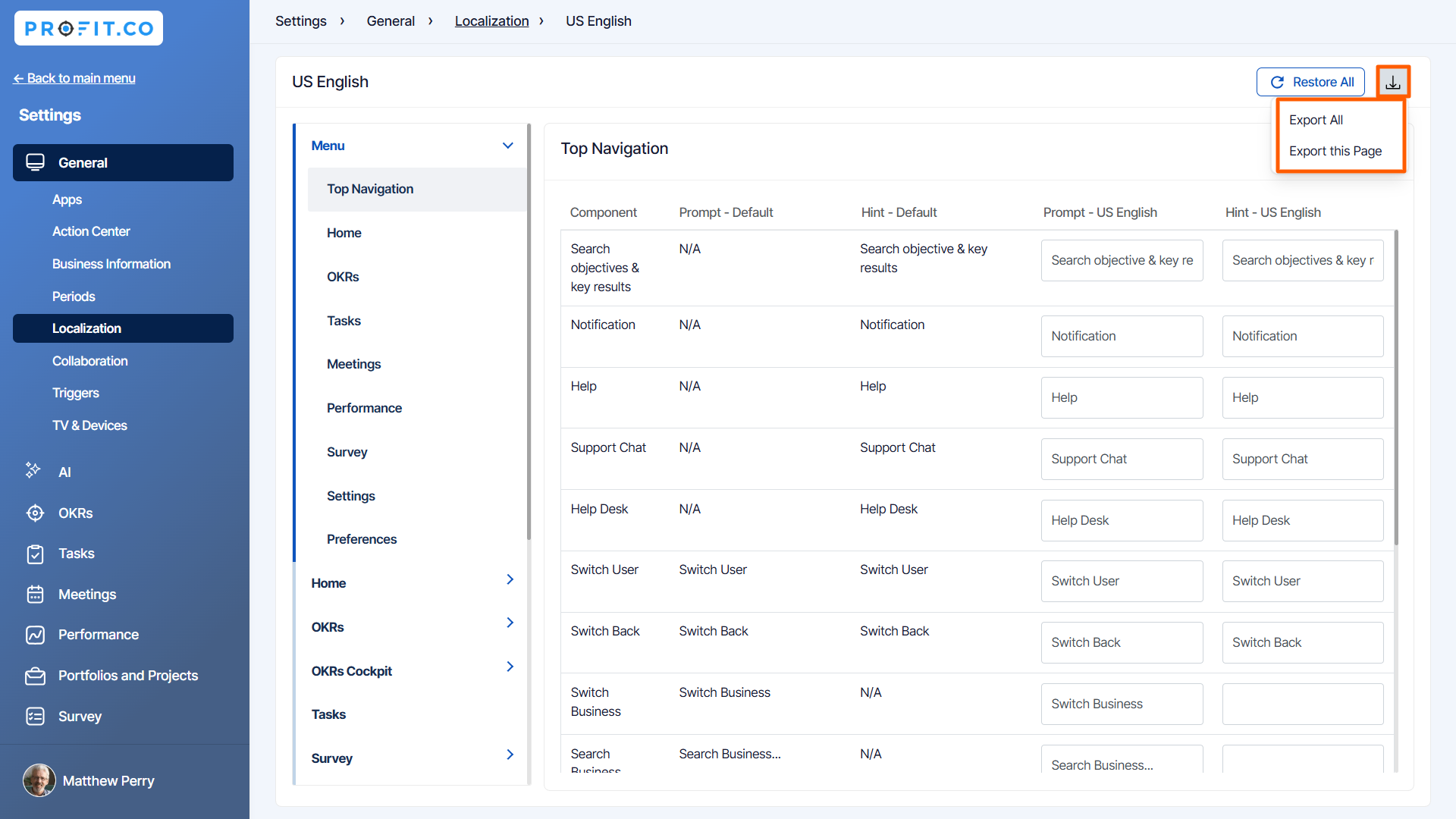Click the Search objective prompt US English field
Screen dimensions: 1456x819
tap(1122, 260)
